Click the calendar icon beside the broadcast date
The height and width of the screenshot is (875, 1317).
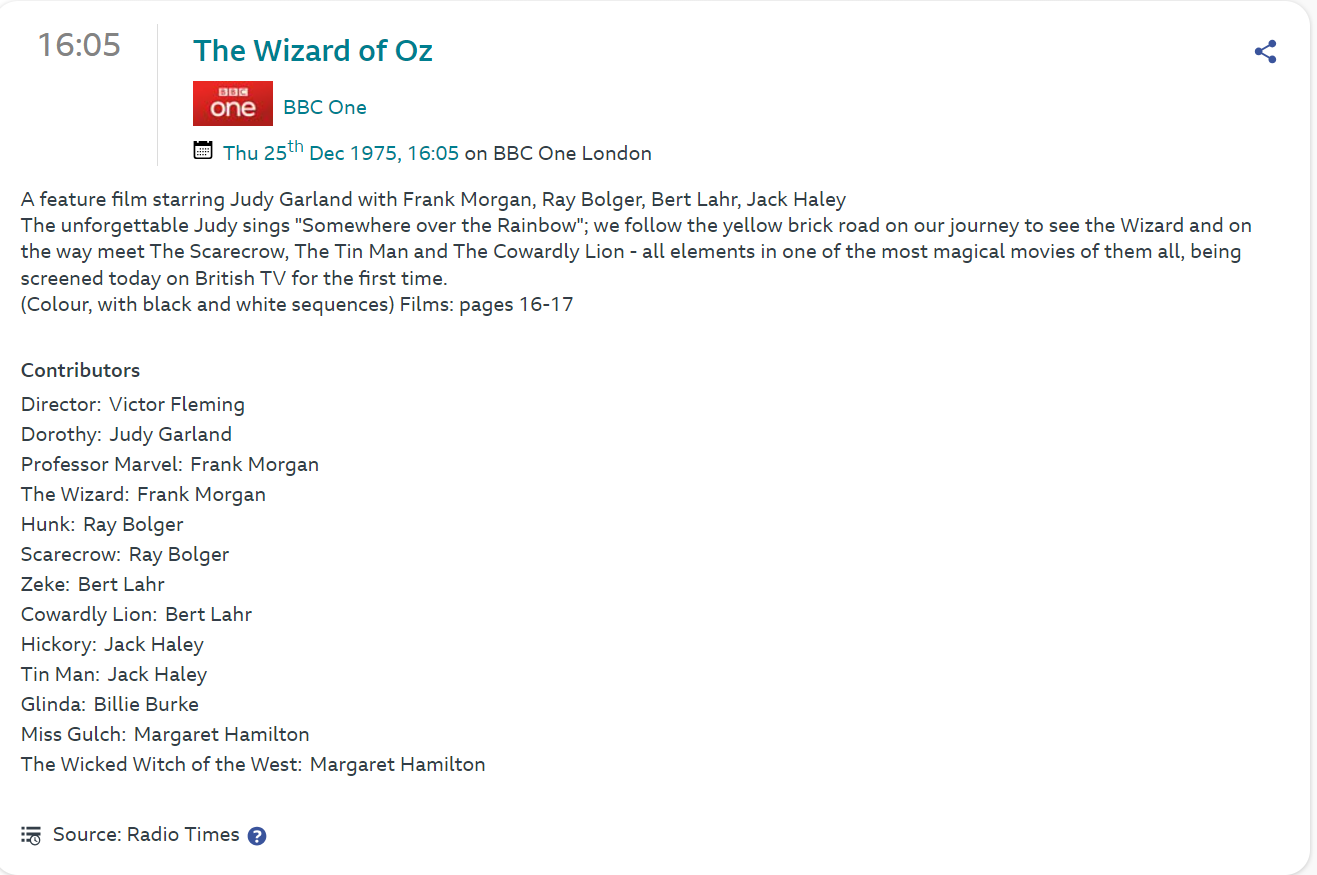203,151
